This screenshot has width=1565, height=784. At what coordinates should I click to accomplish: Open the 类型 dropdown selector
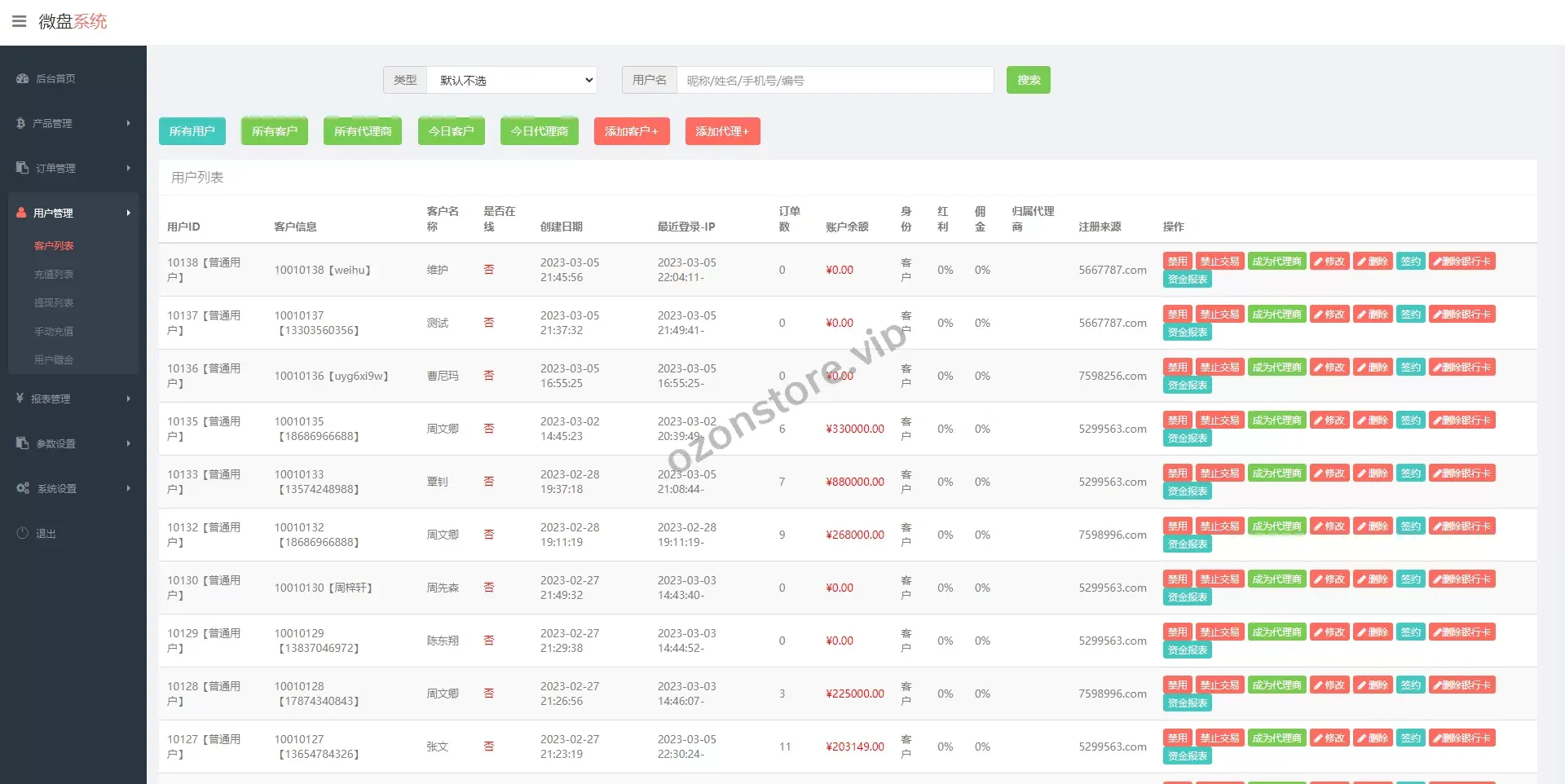click(512, 81)
